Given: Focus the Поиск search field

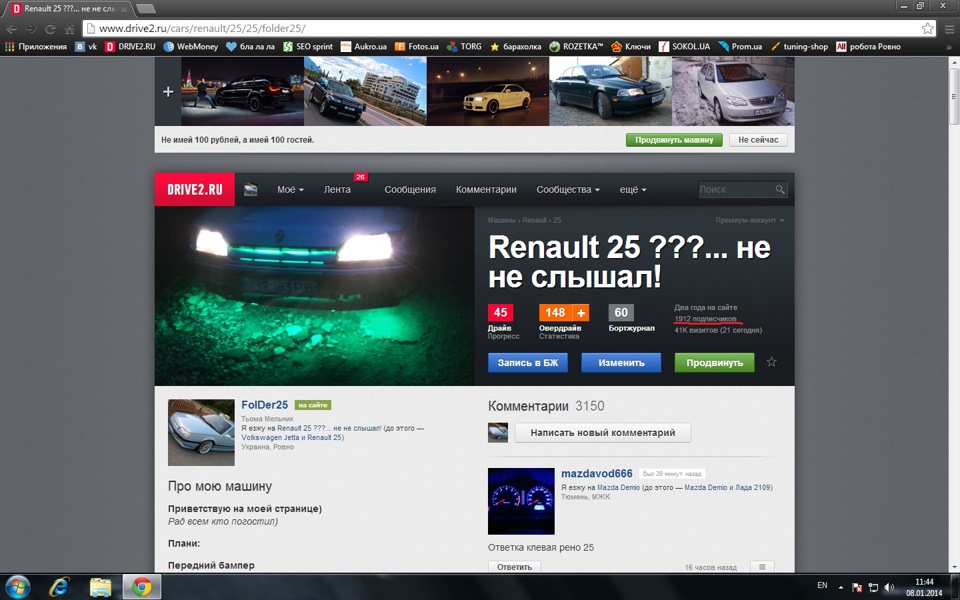Looking at the screenshot, I should pyautogui.click(x=737, y=190).
